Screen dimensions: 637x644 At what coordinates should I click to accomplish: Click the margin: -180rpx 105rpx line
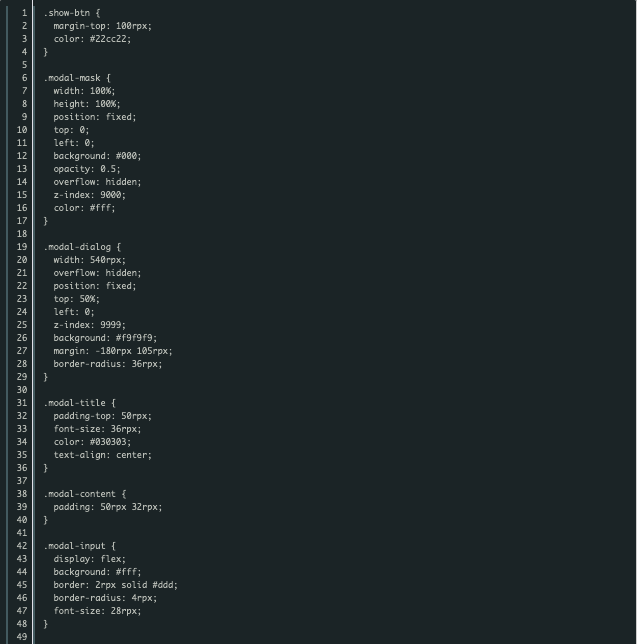pyautogui.click(x=113, y=350)
